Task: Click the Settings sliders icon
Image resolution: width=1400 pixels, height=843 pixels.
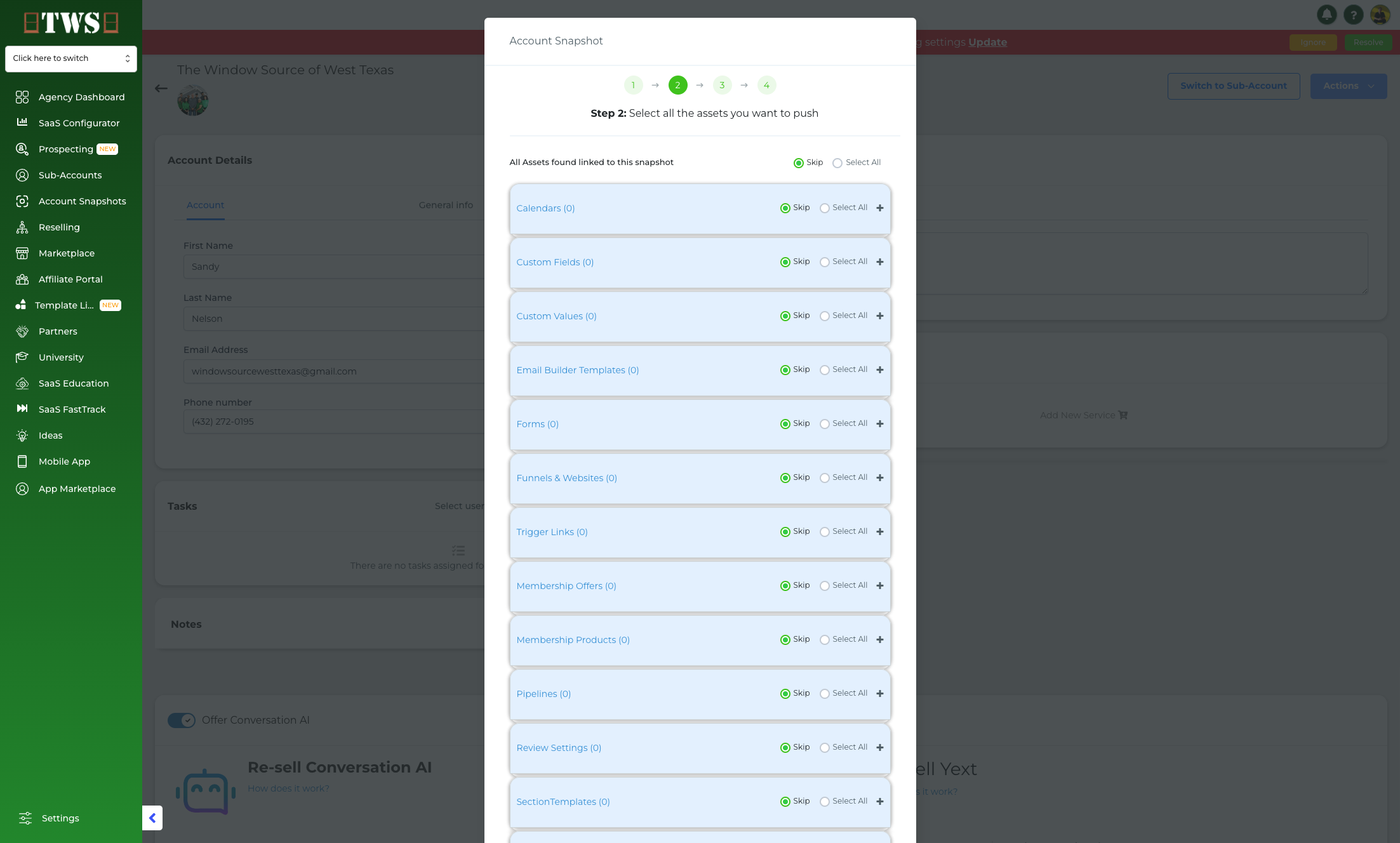Action: click(25, 818)
